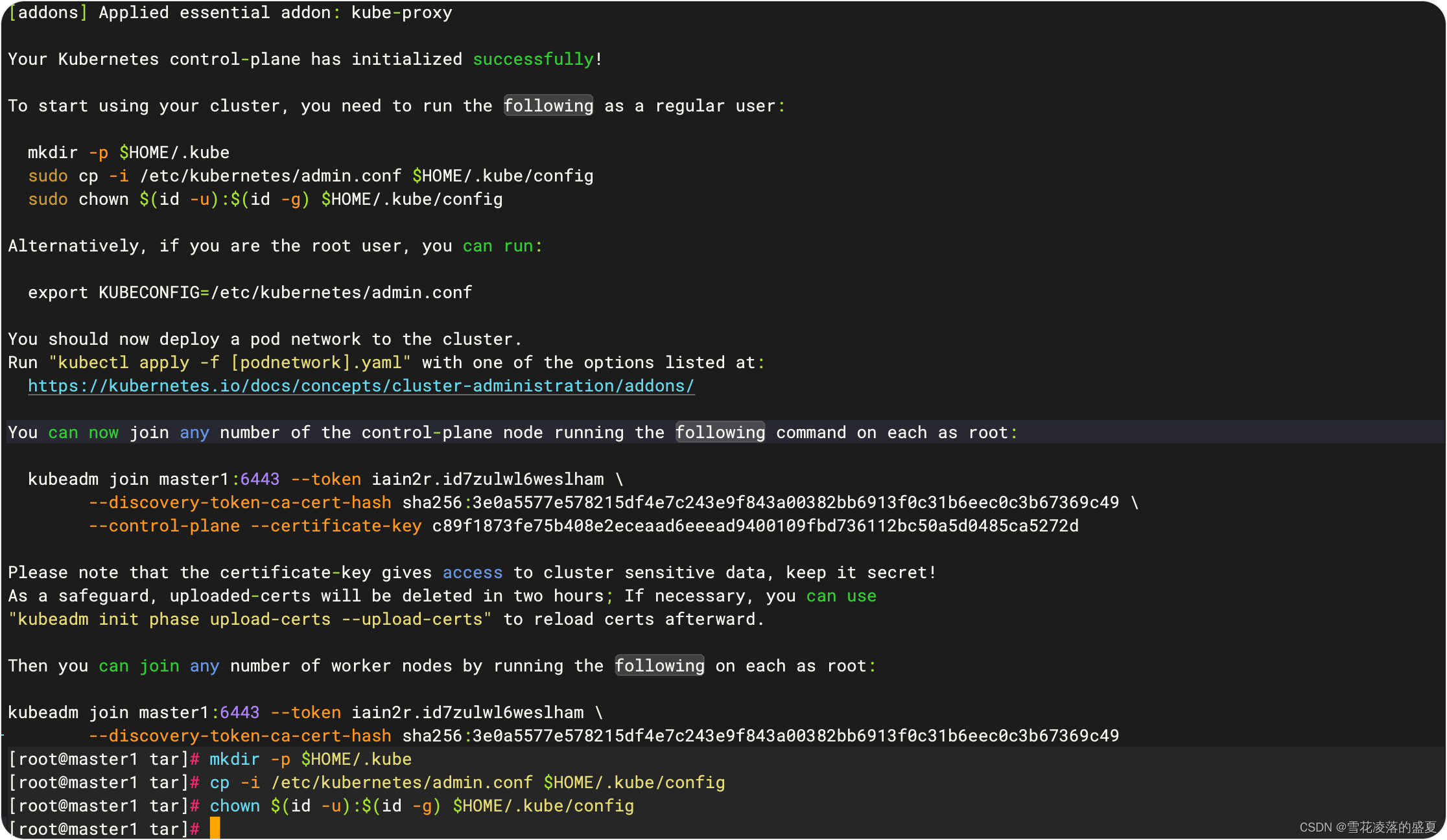
Task: Click the certificate-key hash value
Action: (x=755, y=526)
